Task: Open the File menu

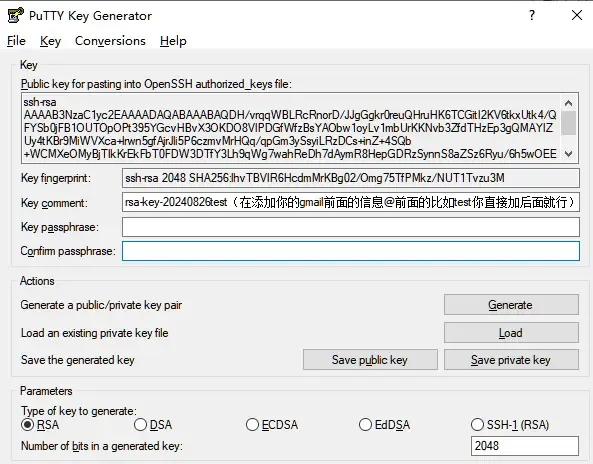Action: click(x=16, y=41)
